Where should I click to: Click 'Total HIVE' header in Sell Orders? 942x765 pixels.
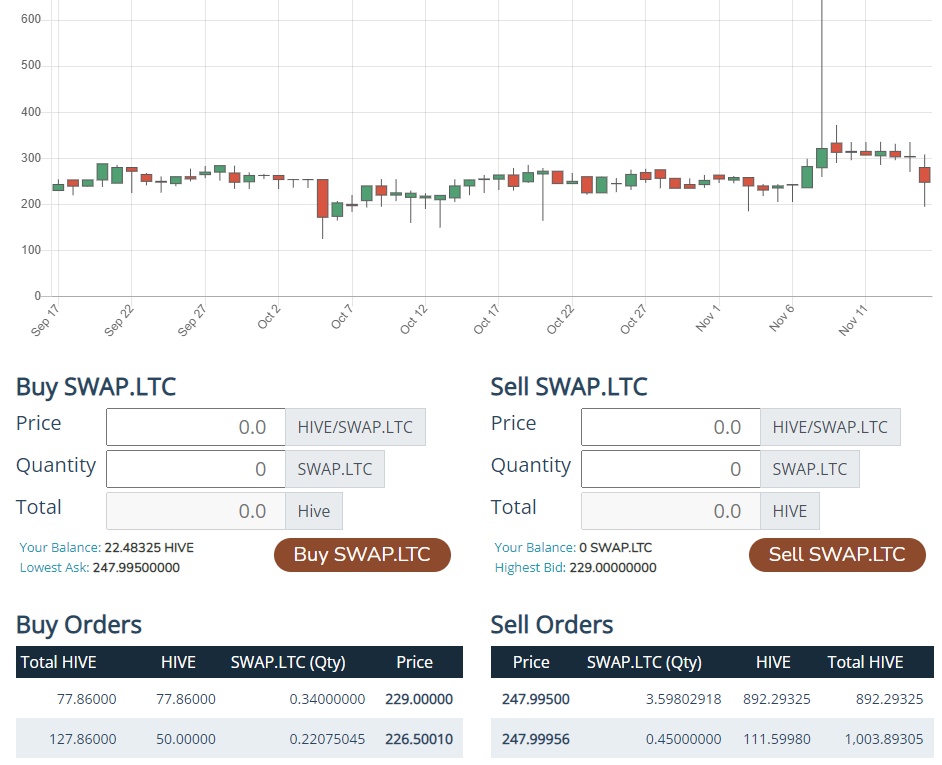pyautogui.click(x=865, y=662)
